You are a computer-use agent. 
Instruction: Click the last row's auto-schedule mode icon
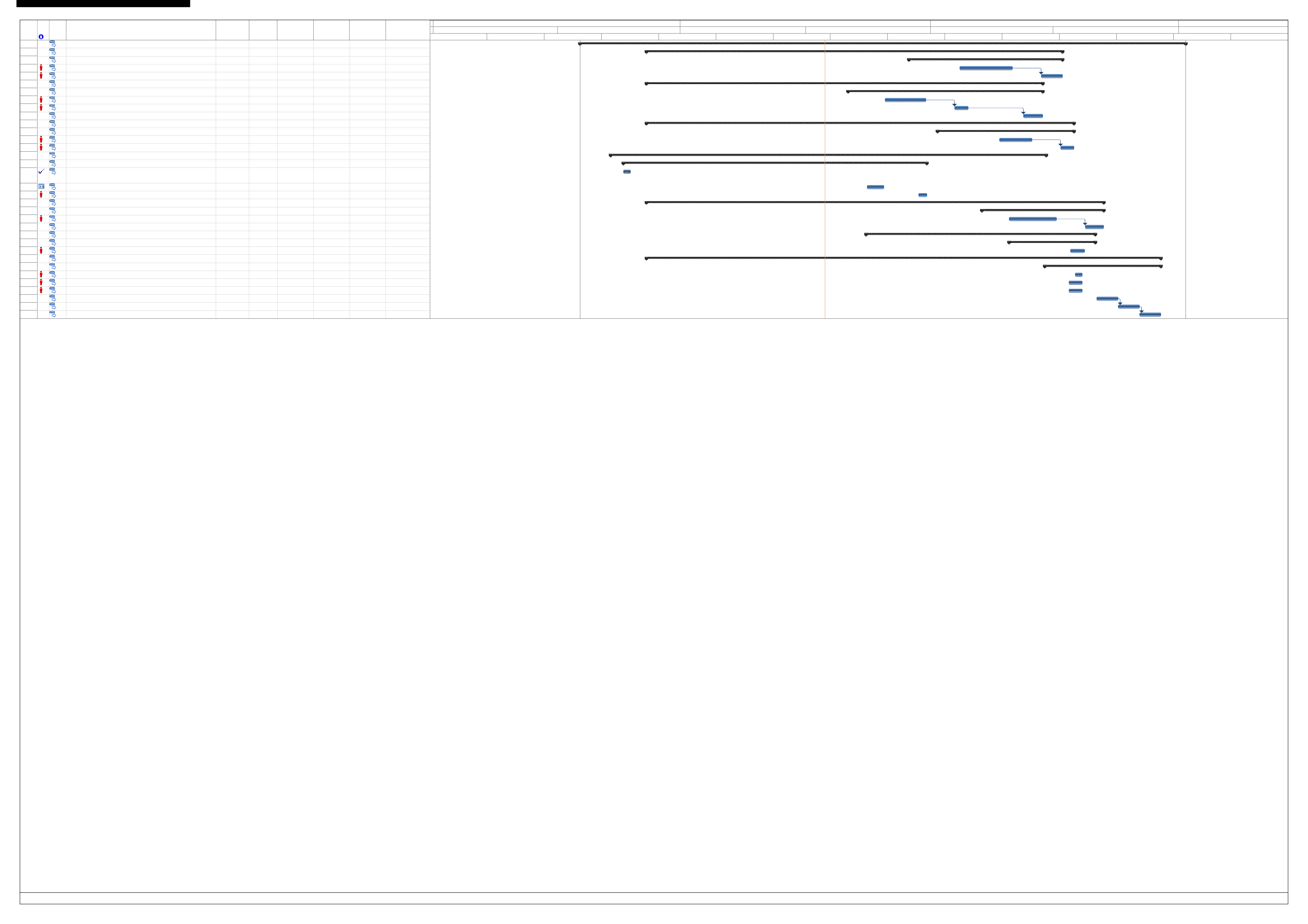[x=53, y=314]
